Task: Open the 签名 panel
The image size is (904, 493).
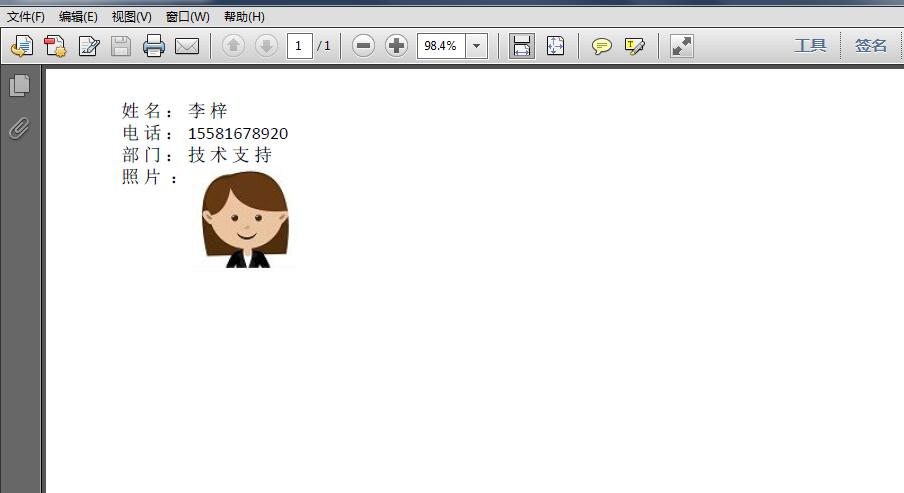Action: (871, 45)
